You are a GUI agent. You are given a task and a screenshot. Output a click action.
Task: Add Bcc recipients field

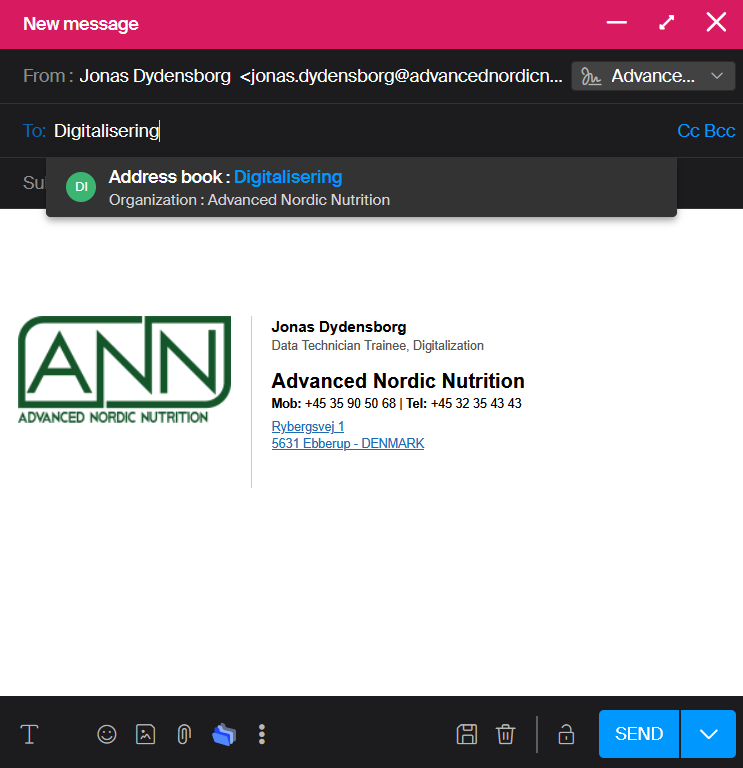720,131
